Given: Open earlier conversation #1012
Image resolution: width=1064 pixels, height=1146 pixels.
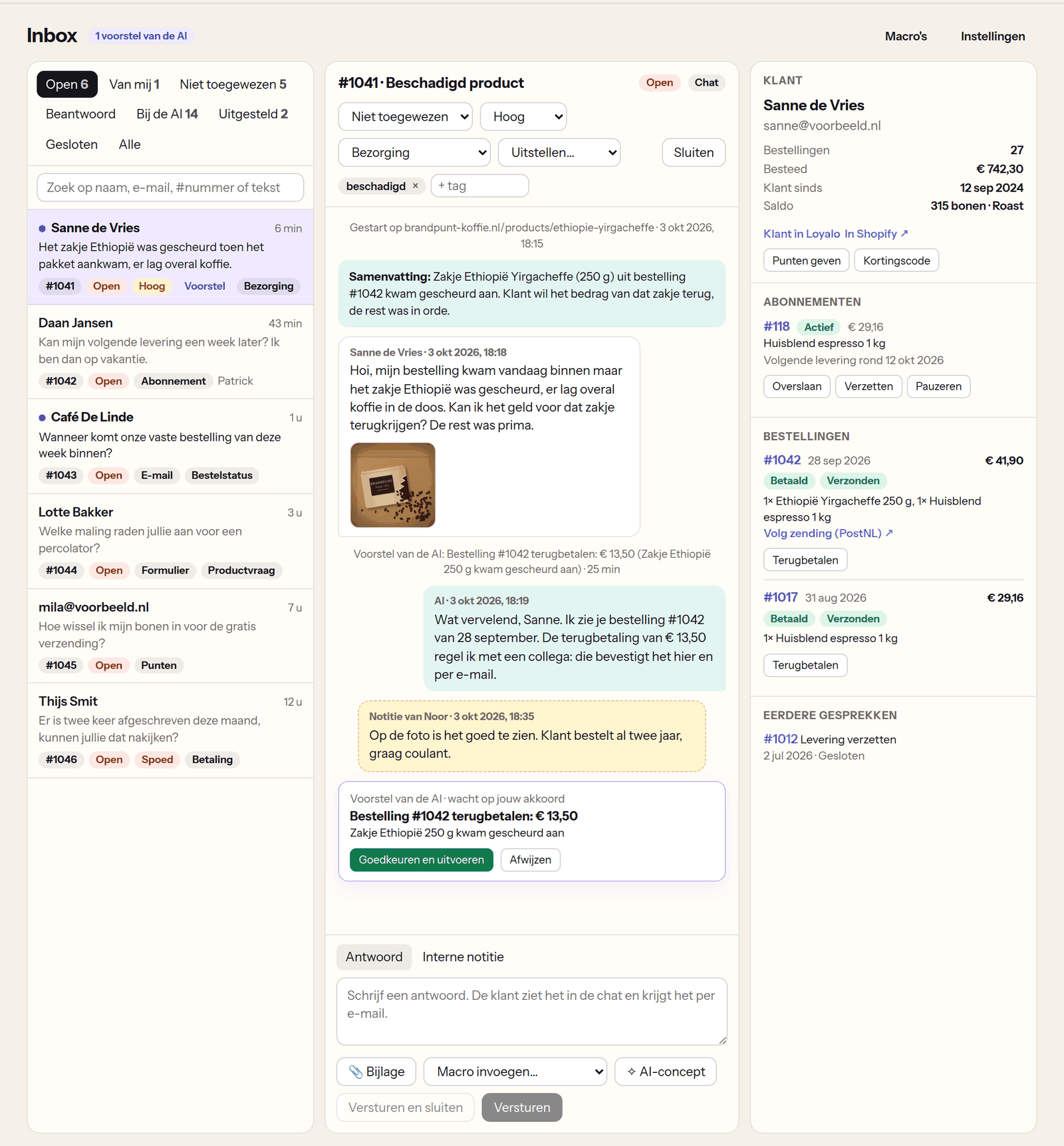Looking at the screenshot, I should (x=780, y=739).
